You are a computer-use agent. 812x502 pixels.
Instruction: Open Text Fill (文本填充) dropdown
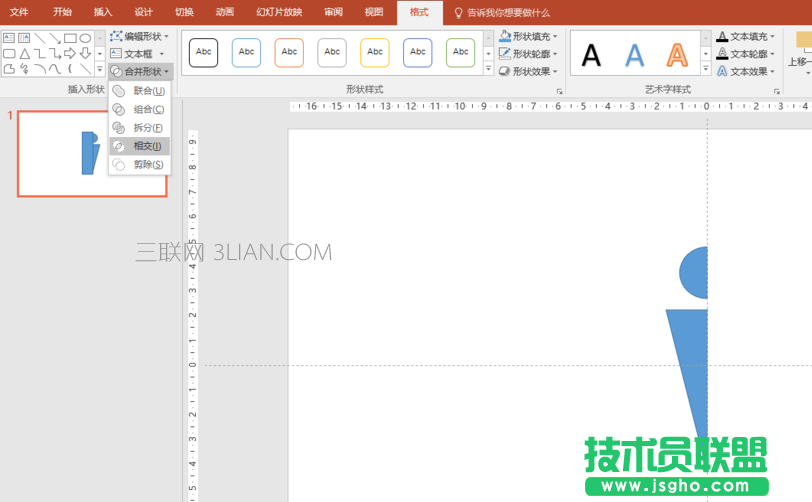point(746,36)
